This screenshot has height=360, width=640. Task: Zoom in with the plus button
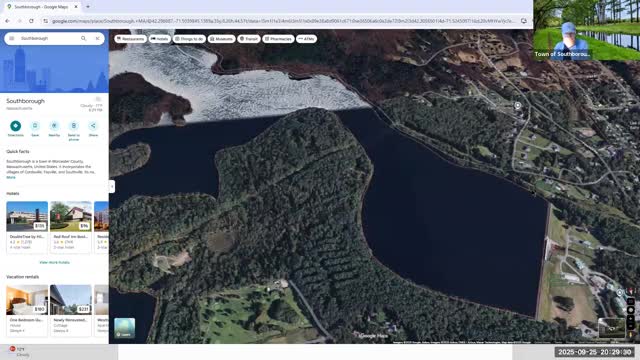click(631, 318)
